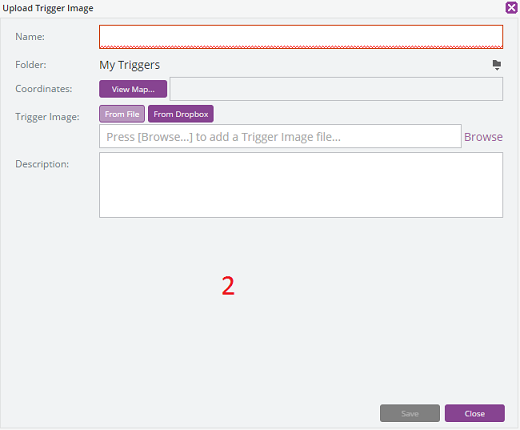Screen dimensions: 520x430
Task: Select the My Triggers folder name
Action: 130,65
